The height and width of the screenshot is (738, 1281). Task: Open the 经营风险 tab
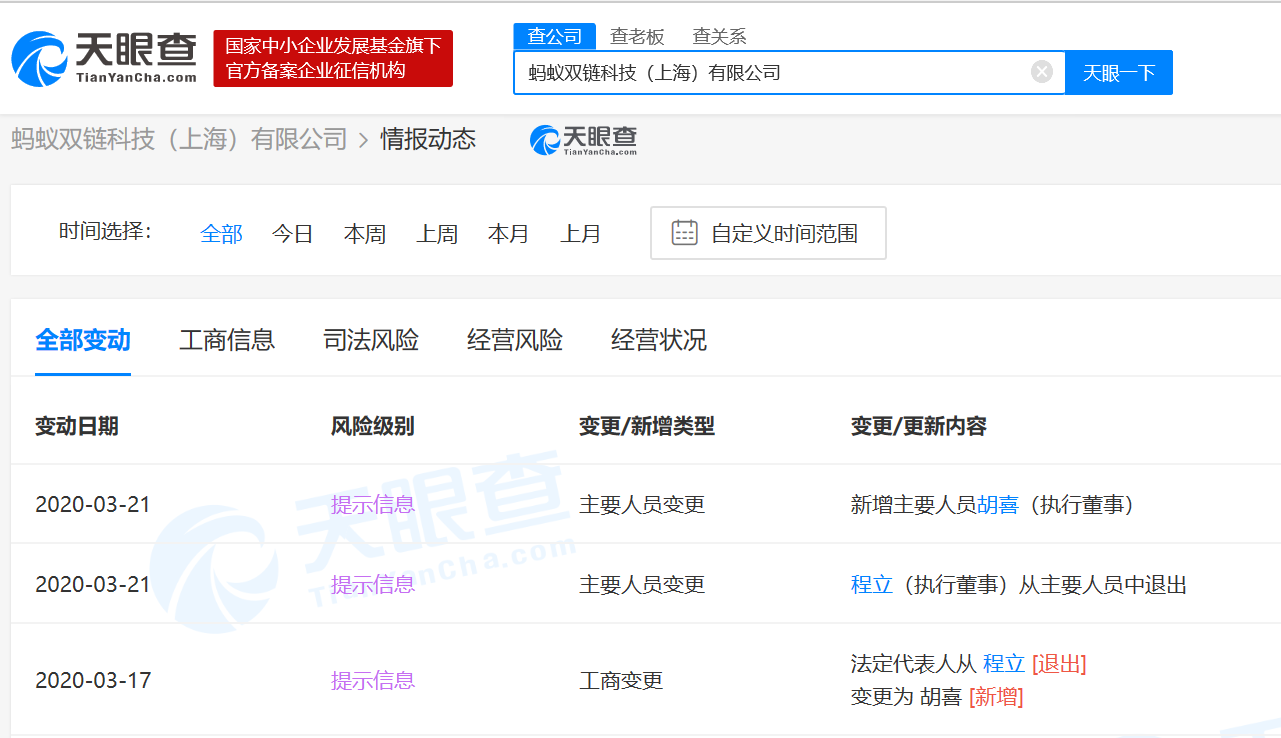tap(515, 340)
